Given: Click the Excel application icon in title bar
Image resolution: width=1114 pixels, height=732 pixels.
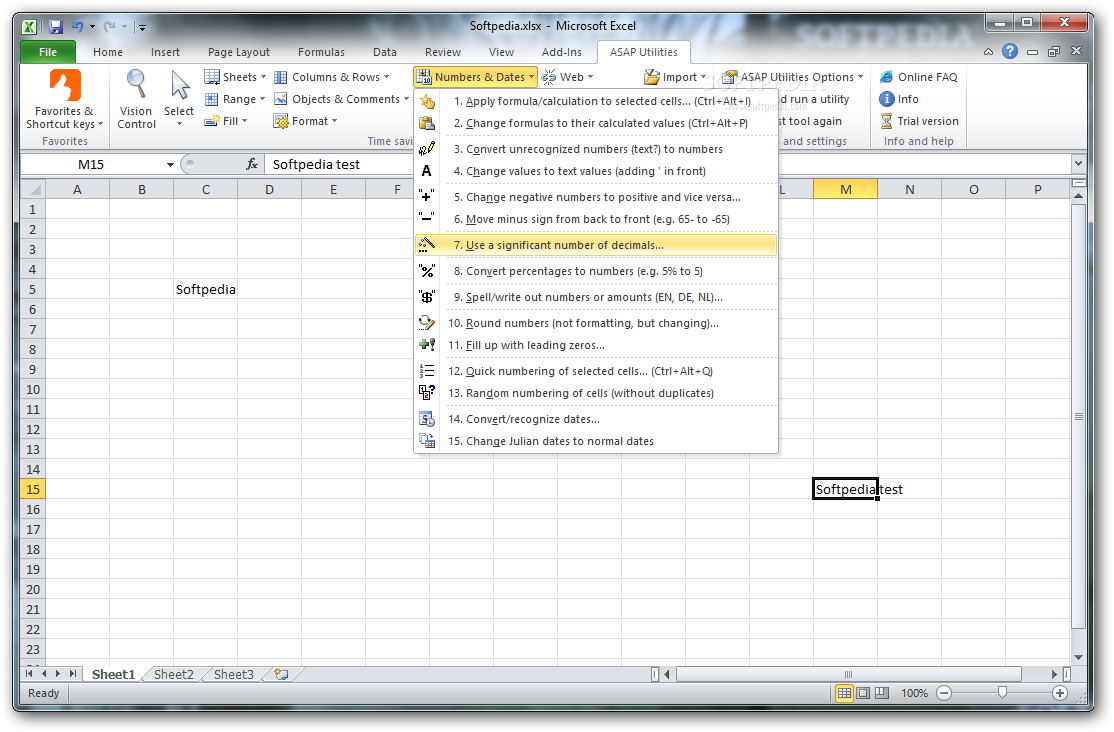Looking at the screenshot, I should [29, 27].
